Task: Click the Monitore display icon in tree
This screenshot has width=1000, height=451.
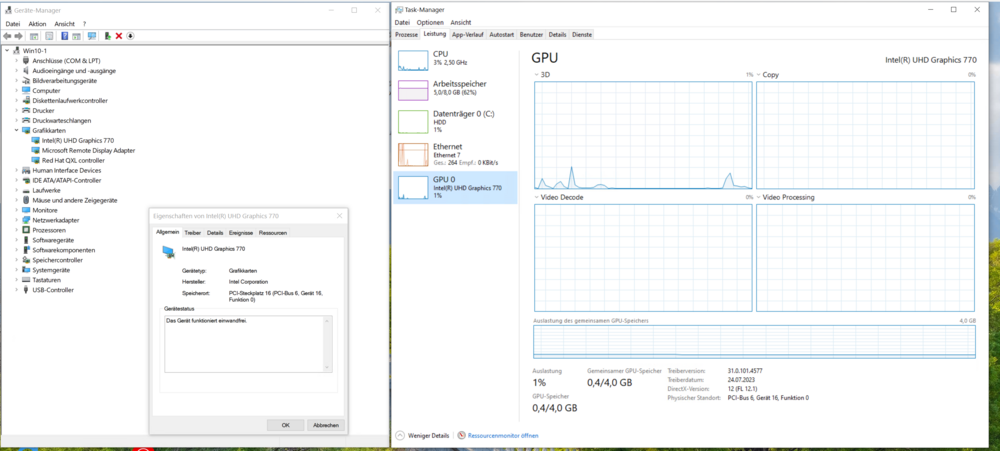Action: 26,210
